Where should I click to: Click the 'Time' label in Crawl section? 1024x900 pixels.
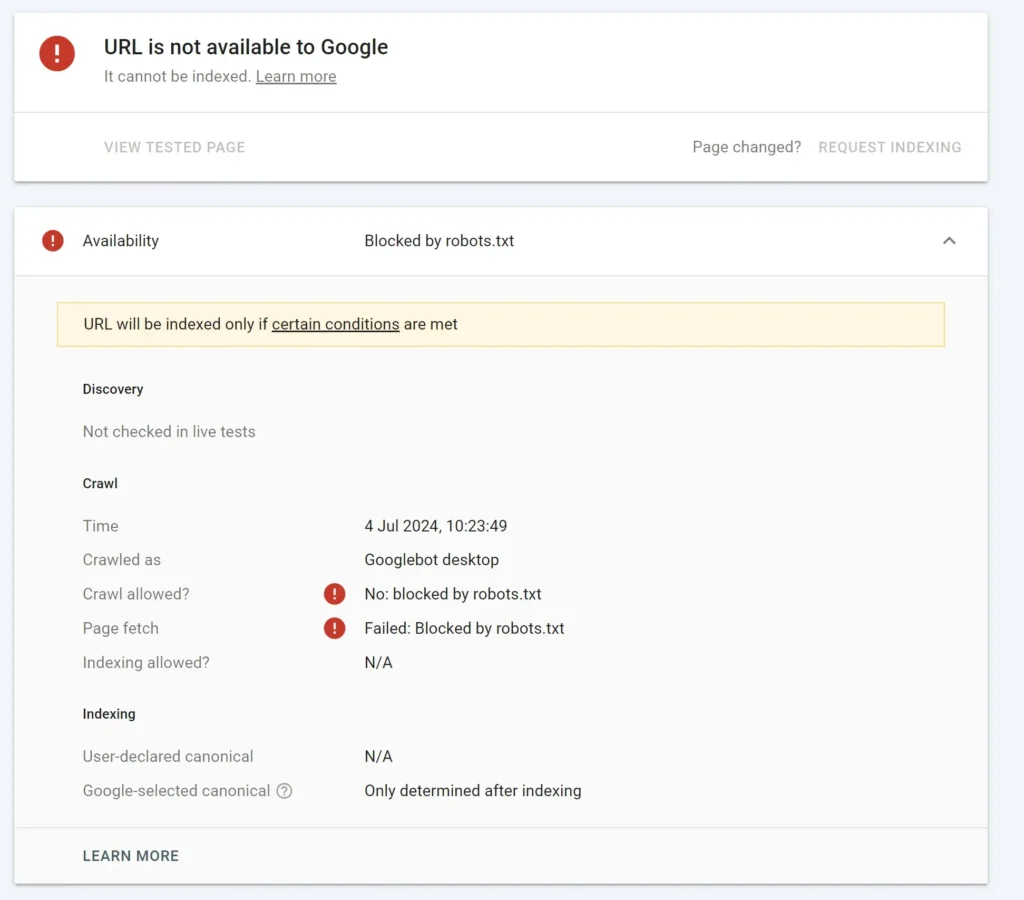point(101,526)
